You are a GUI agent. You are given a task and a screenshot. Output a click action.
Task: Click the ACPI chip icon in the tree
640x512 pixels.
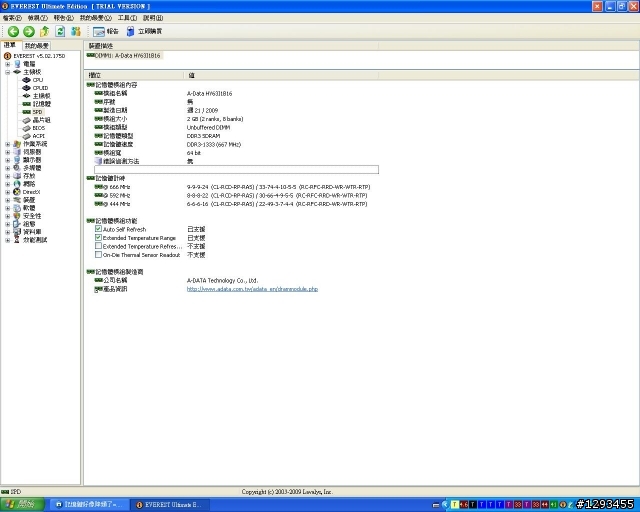pyautogui.click(x=27, y=136)
